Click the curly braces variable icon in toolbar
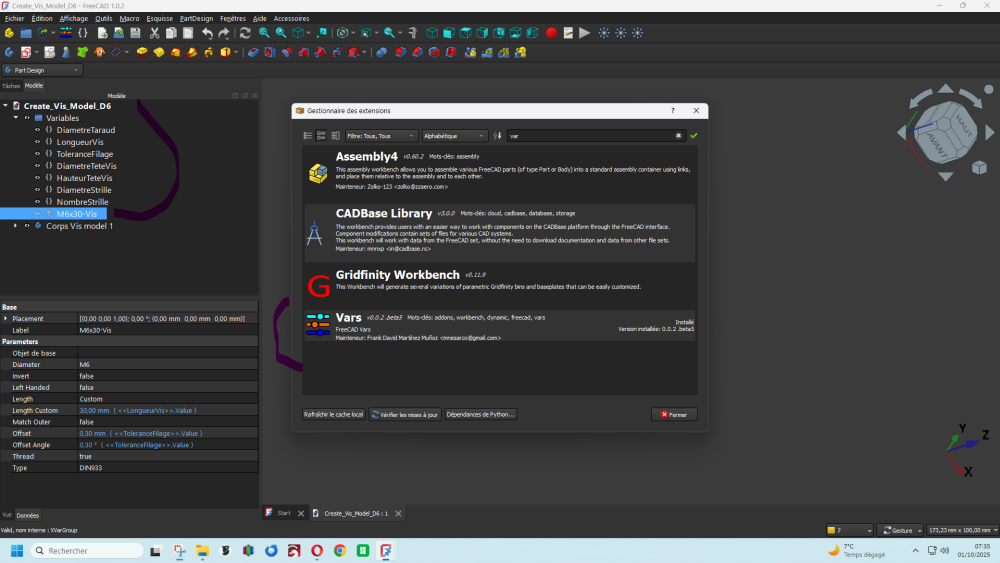 pyautogui.click(x=83, y=33)
